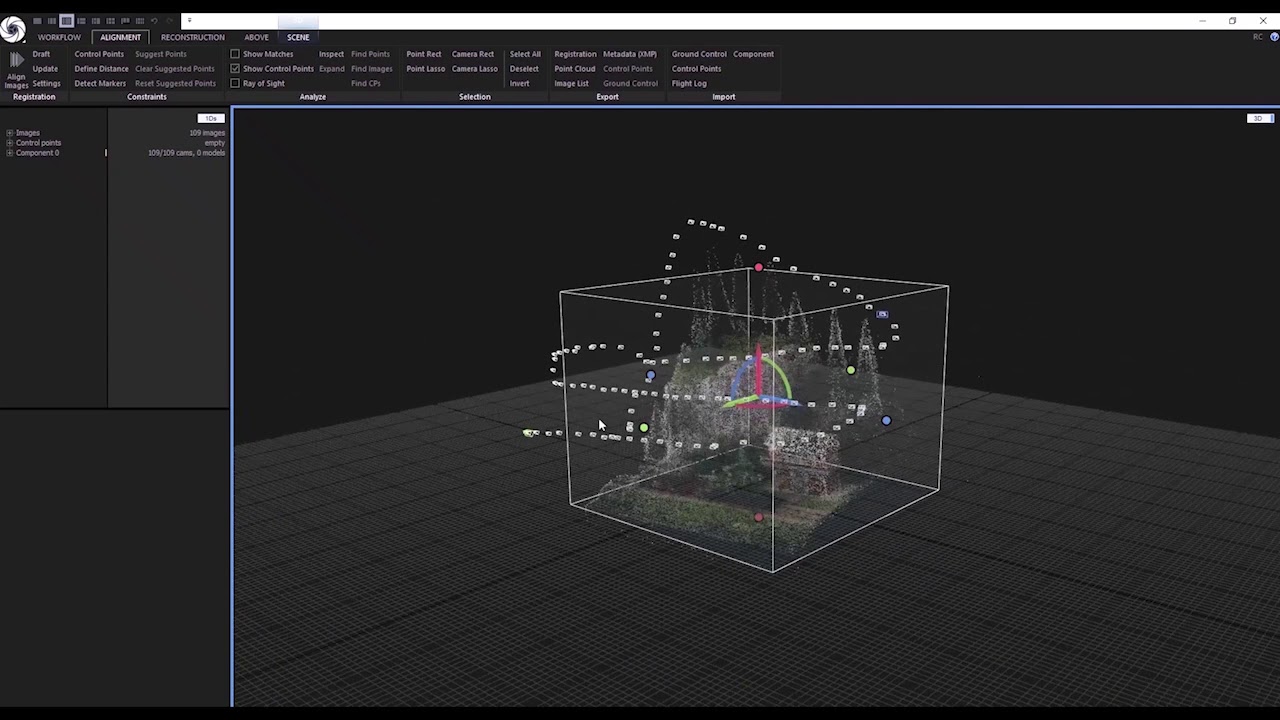Click the Align Images play icon

click(x=16, y=61)
